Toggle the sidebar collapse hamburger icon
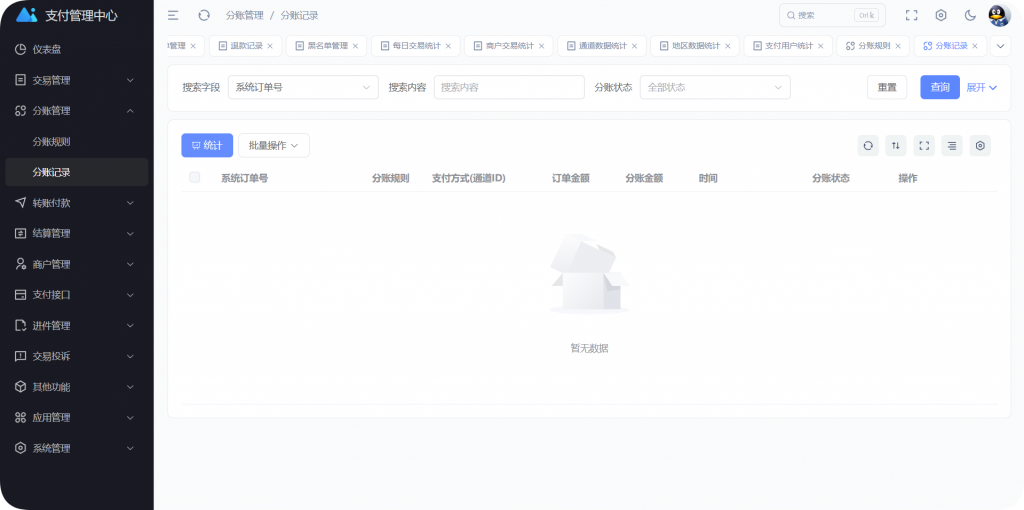 tap(173, 16)
